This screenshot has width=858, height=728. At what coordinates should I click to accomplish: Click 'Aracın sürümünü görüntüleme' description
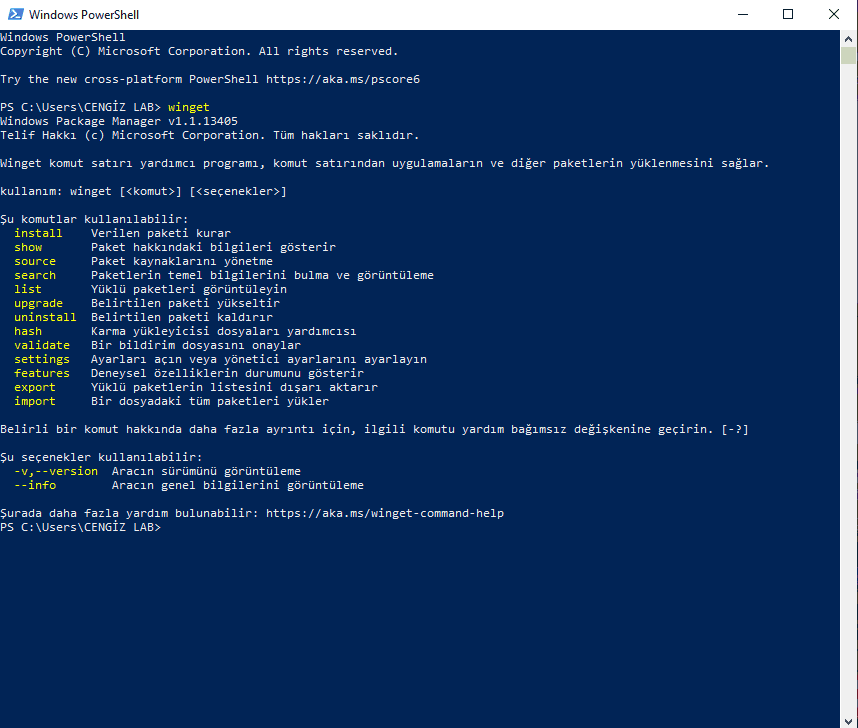(x=206, y=471)
